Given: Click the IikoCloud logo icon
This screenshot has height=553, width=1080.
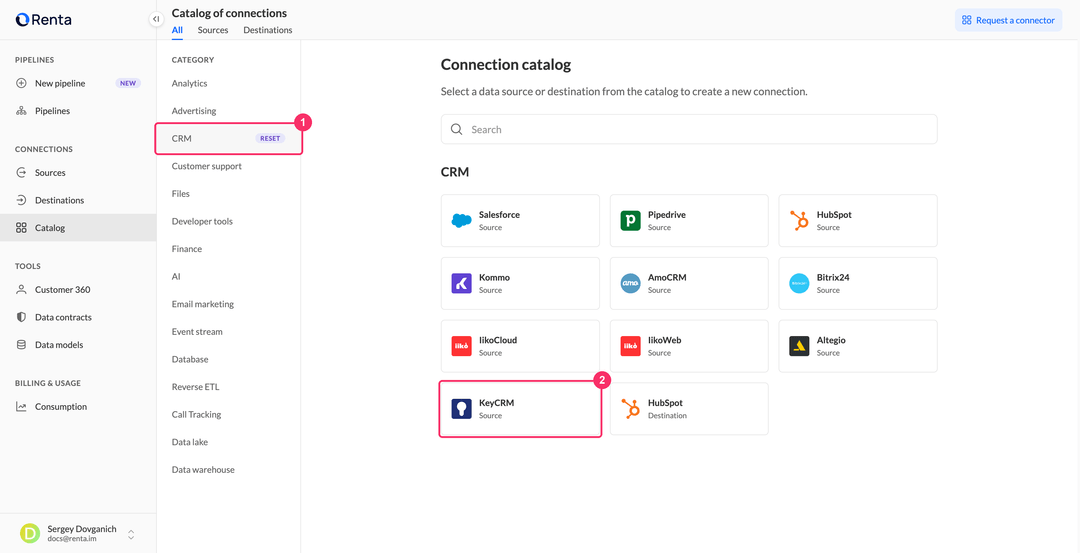Looking at the screenshot, I should pyautogui.click(x=461, y=346).
